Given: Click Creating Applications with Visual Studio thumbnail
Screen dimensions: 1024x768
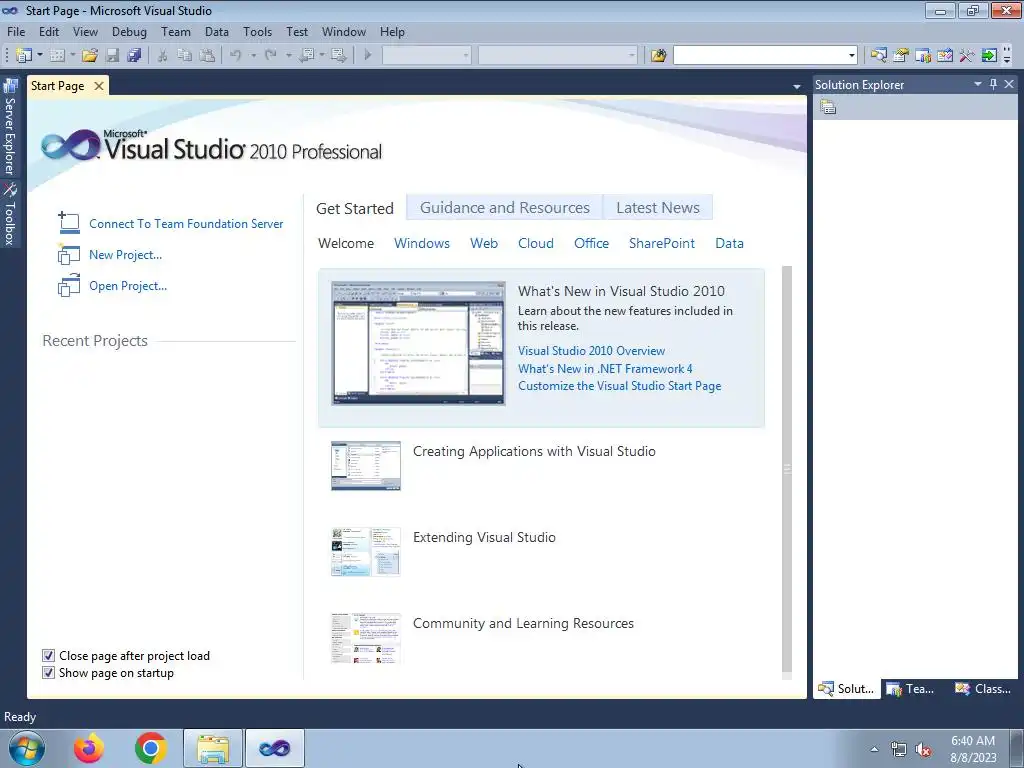Looking at the screenshot, I should pos(366,466).
